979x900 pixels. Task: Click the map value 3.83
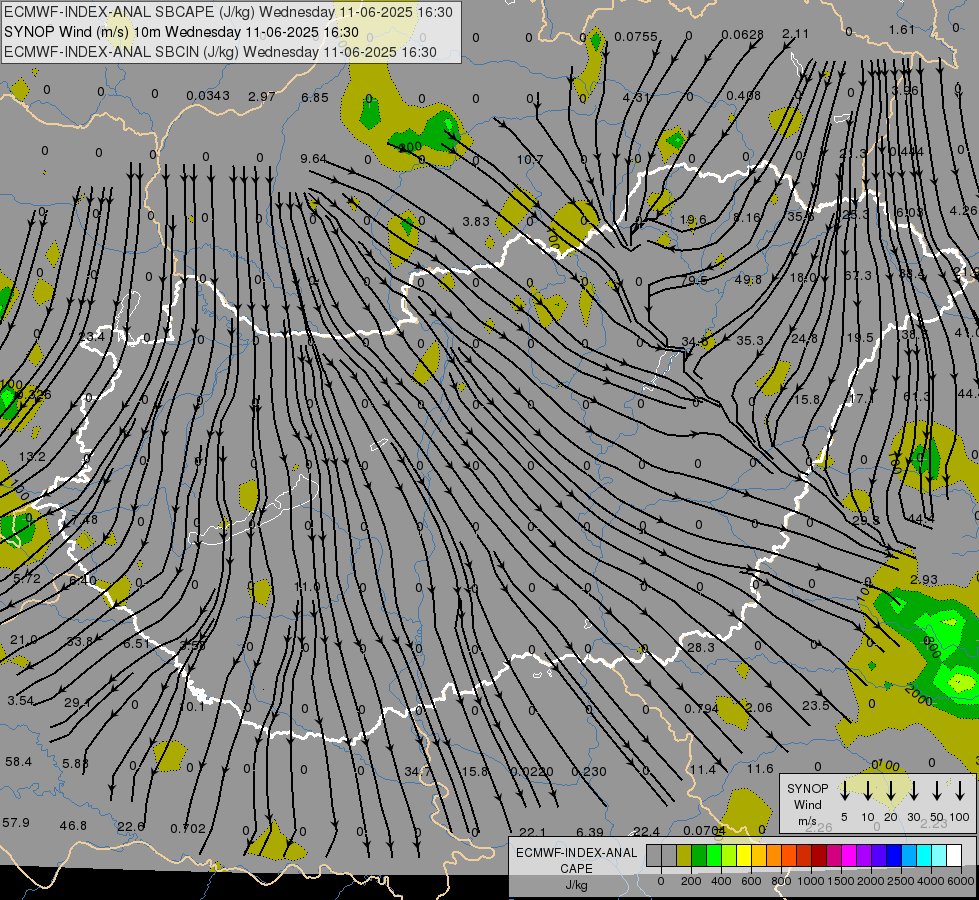(476, 222)
